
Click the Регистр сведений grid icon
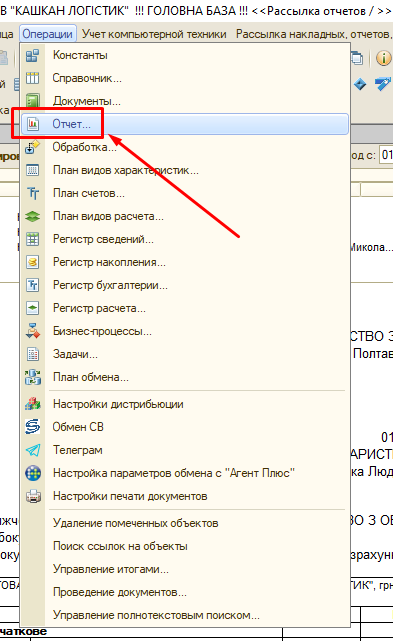[x=33, y=239]
